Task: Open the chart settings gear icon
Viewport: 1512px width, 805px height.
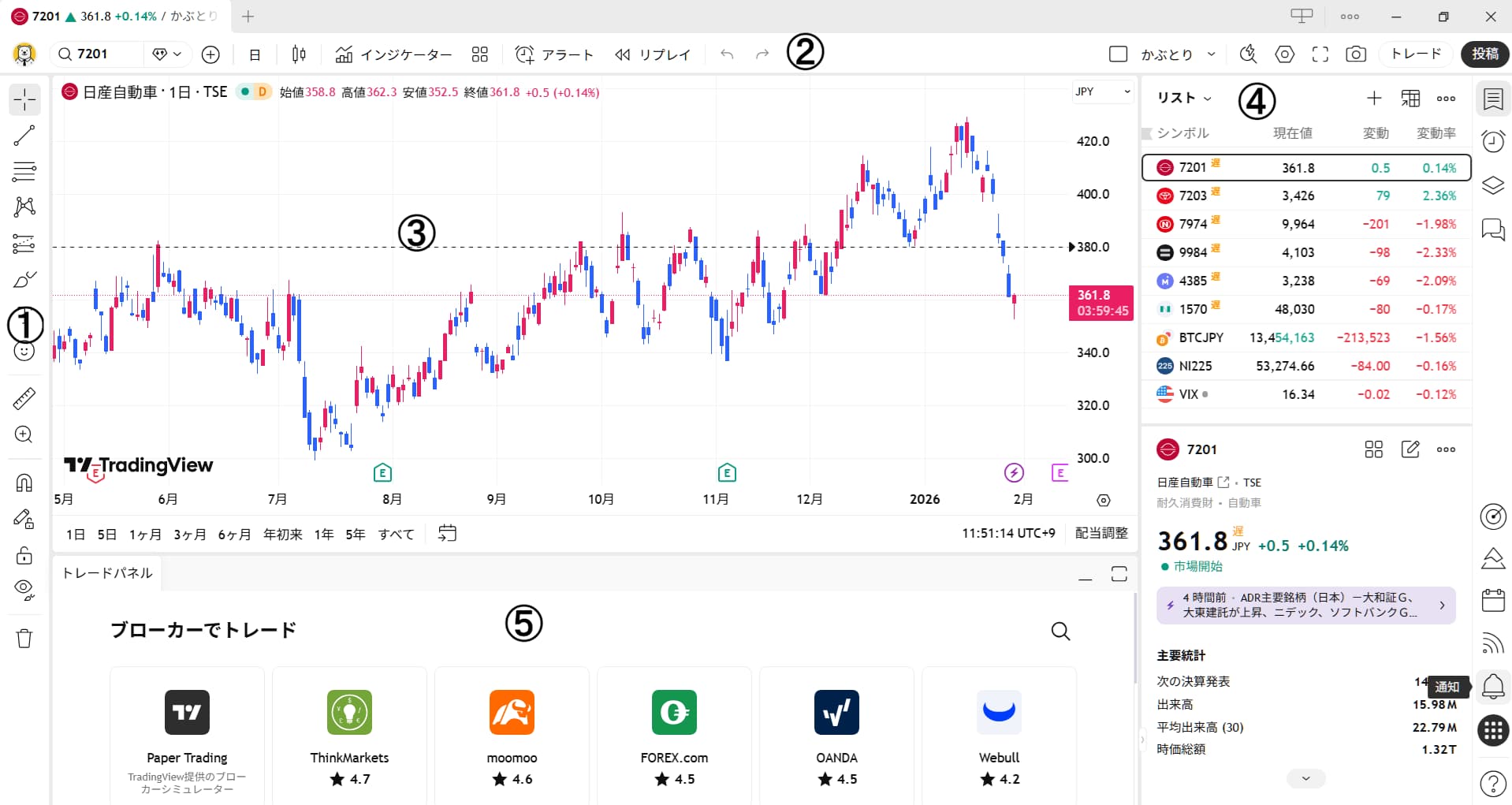Action: [x=1284, y=54]
